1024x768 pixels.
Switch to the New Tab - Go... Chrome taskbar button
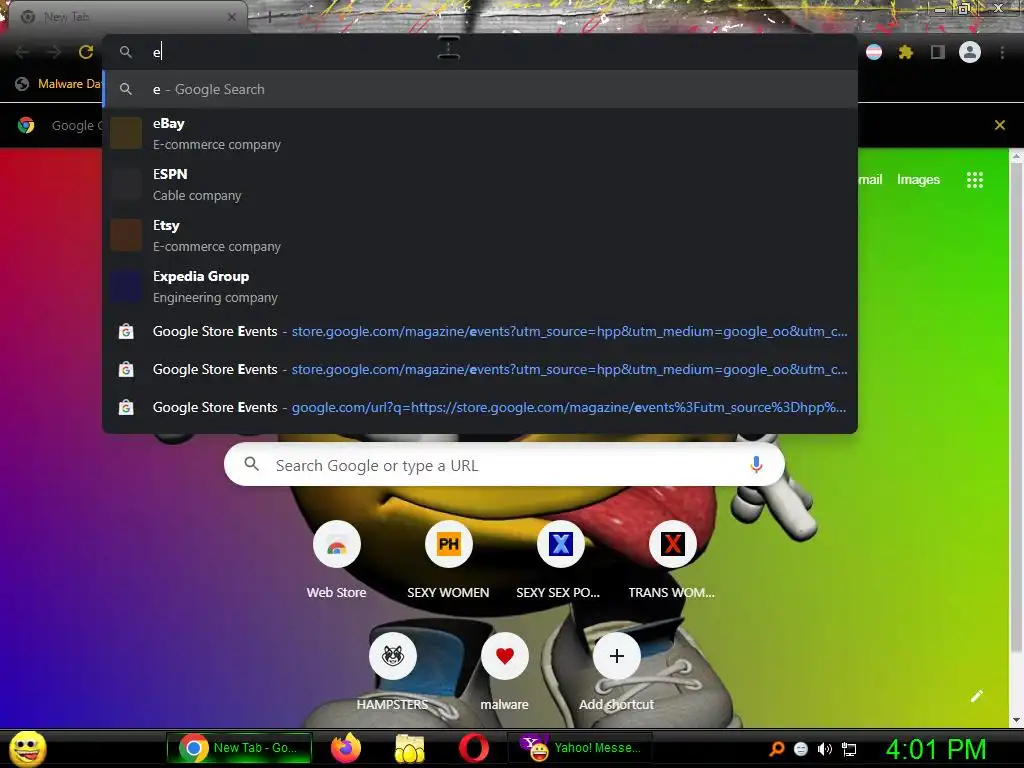tap(239, 748)
